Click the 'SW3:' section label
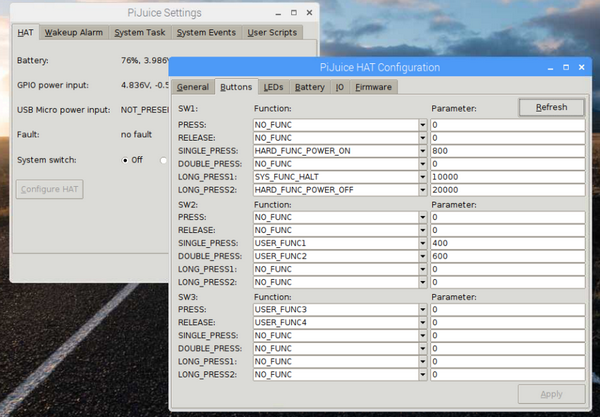 [x=188, y=297]
